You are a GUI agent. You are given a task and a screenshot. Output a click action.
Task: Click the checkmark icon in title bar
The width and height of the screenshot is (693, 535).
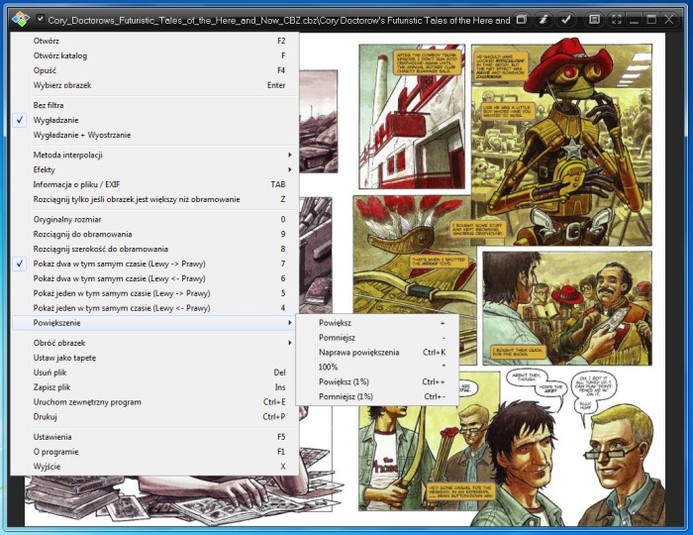pyautogui.click(x=565, y=19)
